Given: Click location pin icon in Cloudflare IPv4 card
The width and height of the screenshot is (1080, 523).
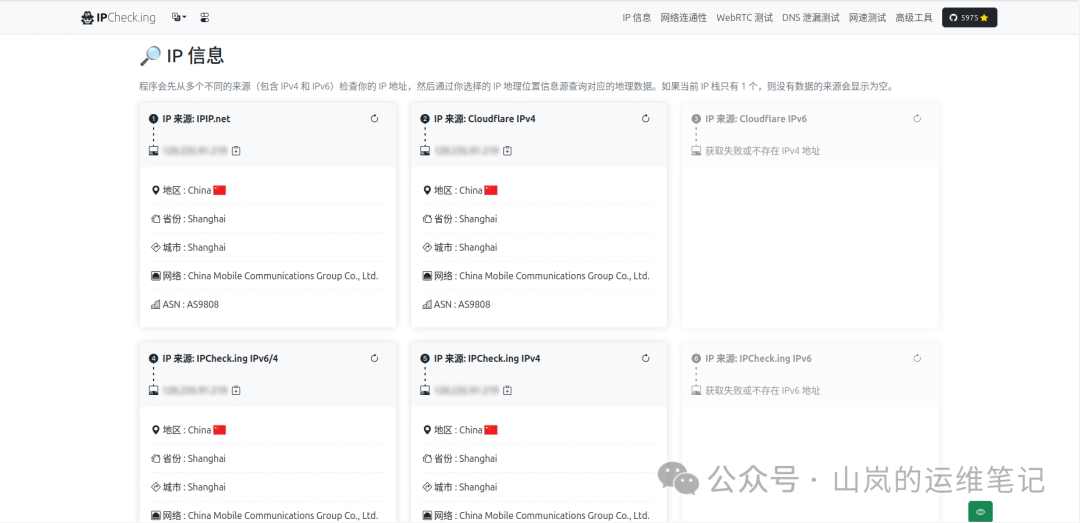Looking at the screenshot, I should click(426, 190).
